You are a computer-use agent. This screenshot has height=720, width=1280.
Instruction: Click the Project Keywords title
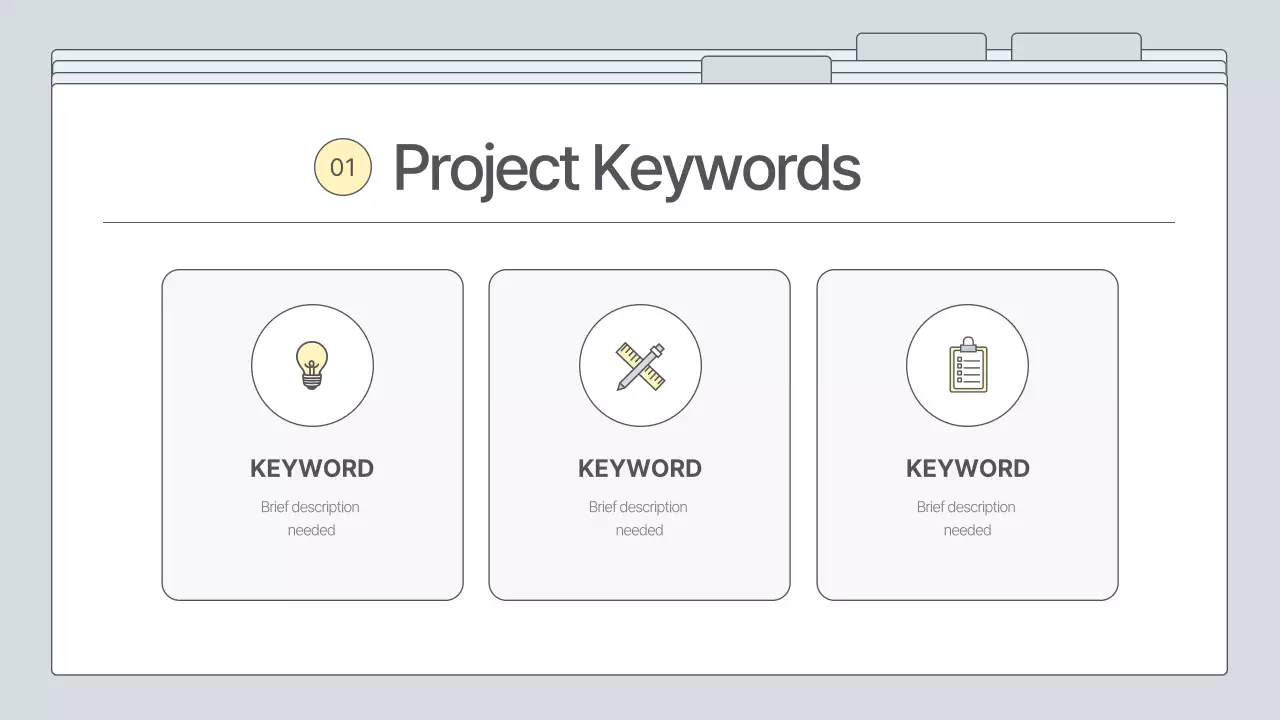tap(628, 167)
